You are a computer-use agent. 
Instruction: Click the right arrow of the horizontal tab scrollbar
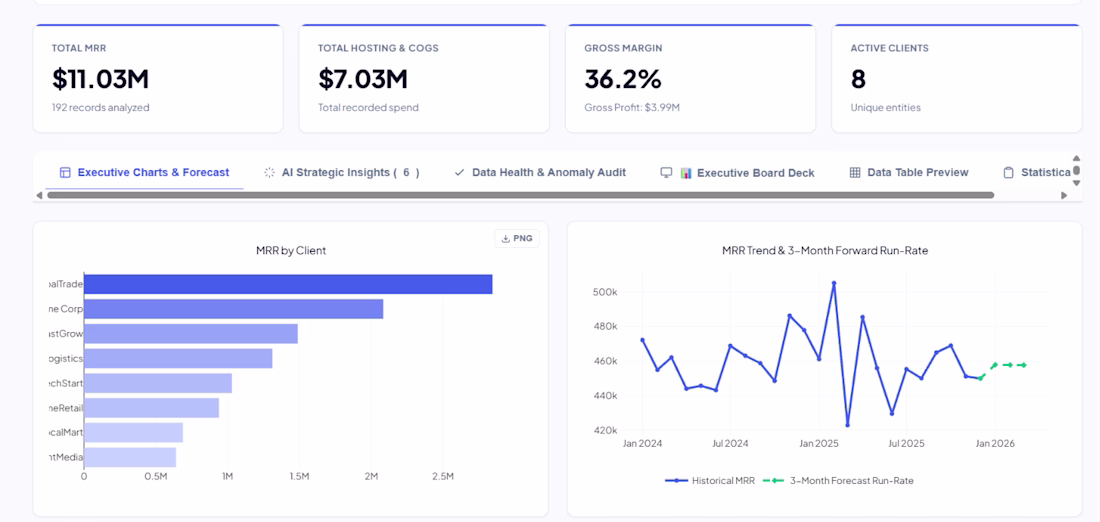pyautogui.click(x=1064, y=195)
